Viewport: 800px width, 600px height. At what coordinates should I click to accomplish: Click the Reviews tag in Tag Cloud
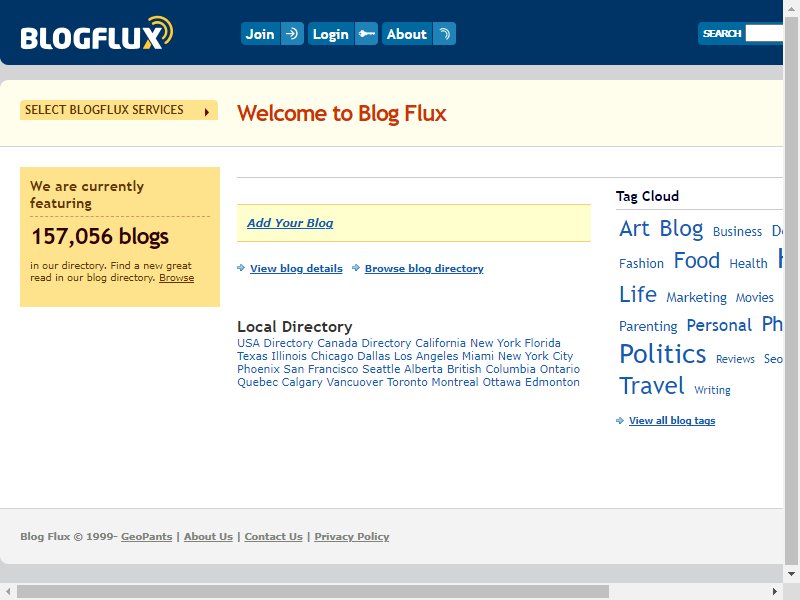pos(735,359)
